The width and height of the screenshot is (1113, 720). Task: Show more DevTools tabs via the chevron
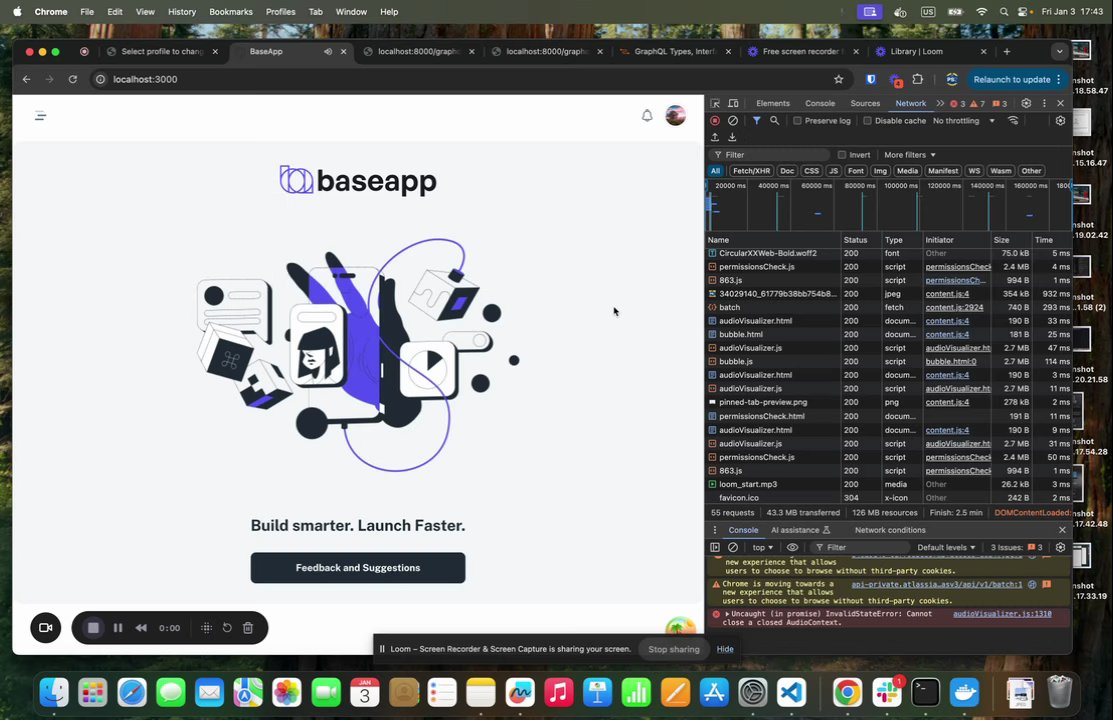(x=940, y=104)
